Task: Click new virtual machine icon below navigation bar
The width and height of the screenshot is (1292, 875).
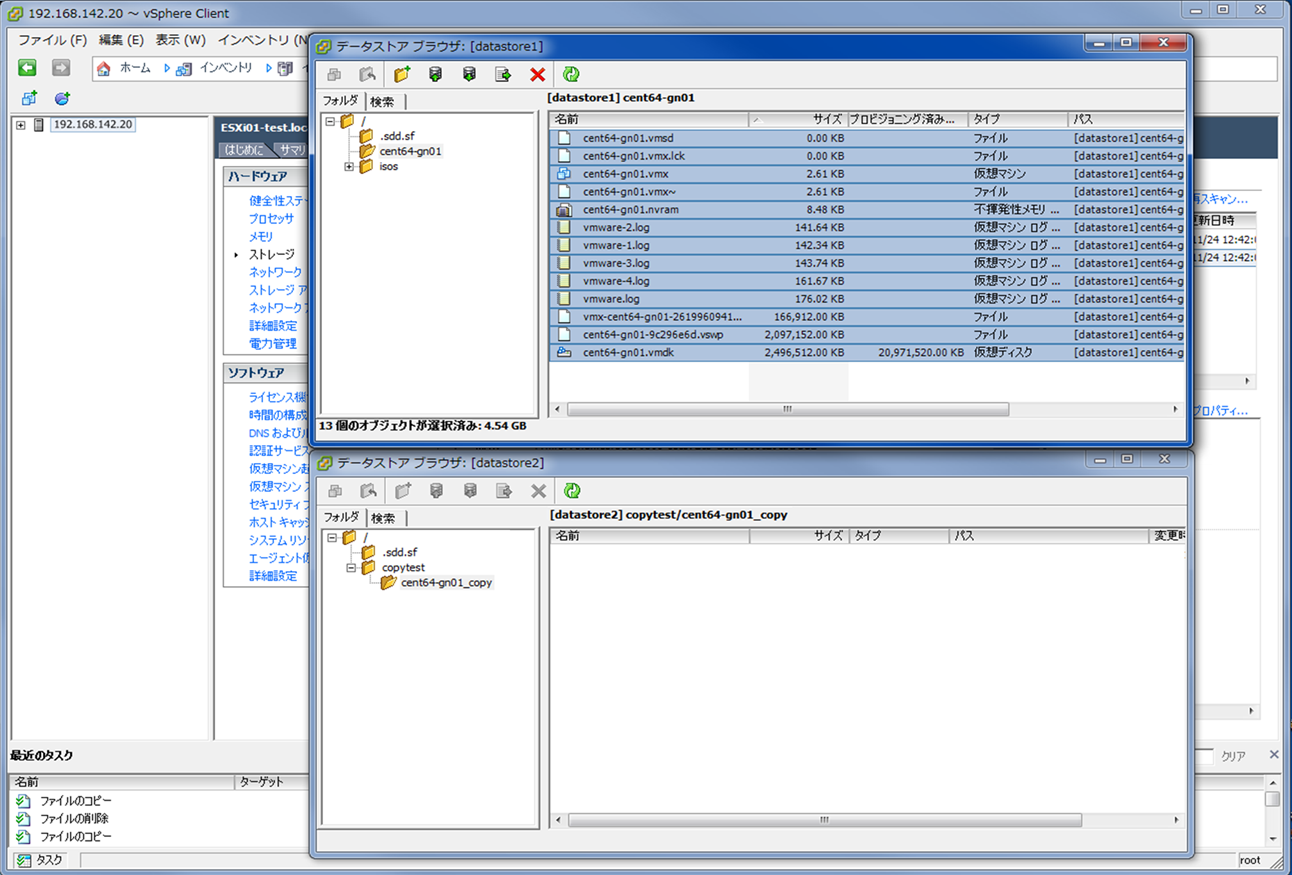Action: [29, 98]
